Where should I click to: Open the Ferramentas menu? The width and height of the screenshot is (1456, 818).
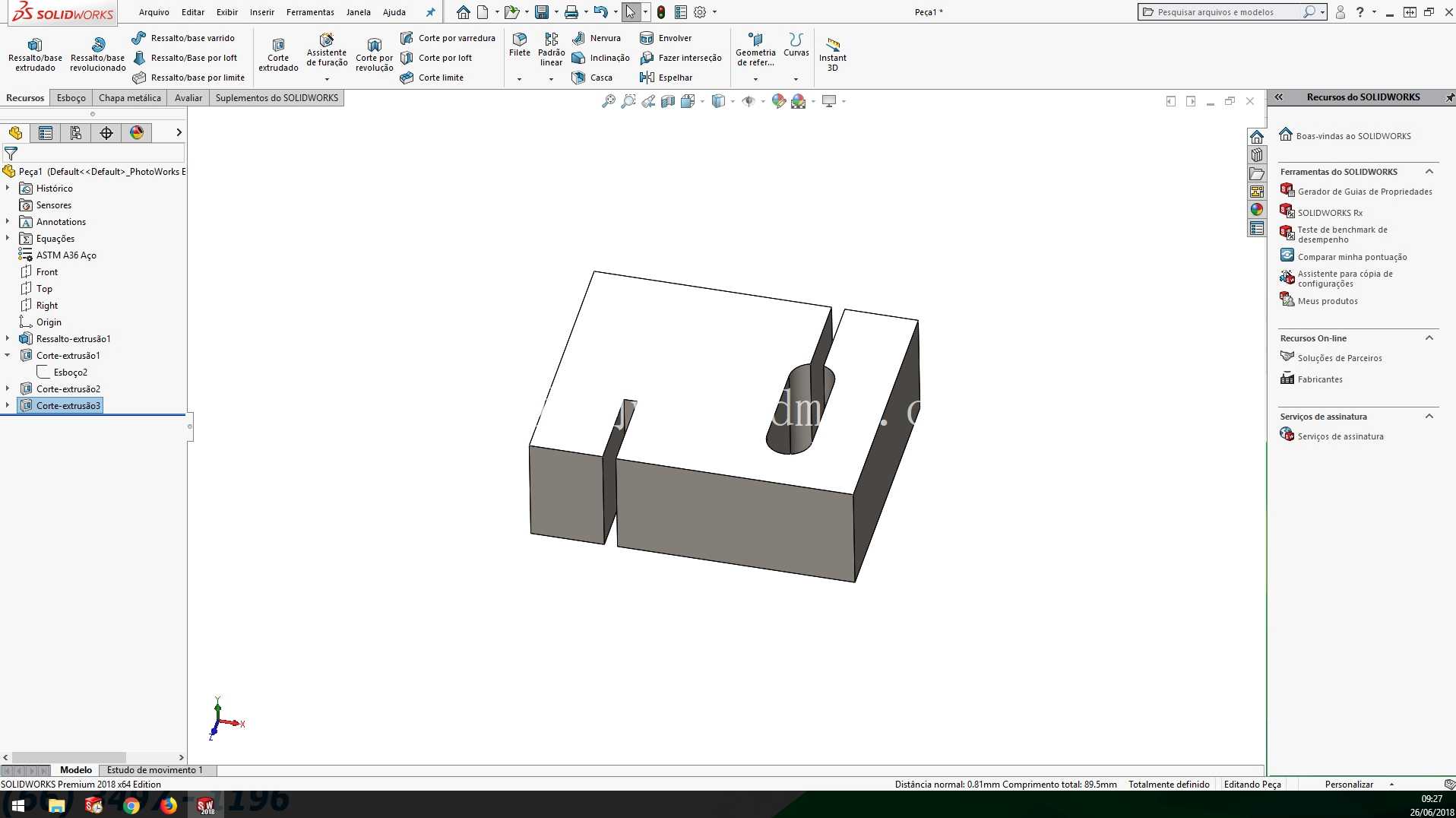click(x=310, y=12)
